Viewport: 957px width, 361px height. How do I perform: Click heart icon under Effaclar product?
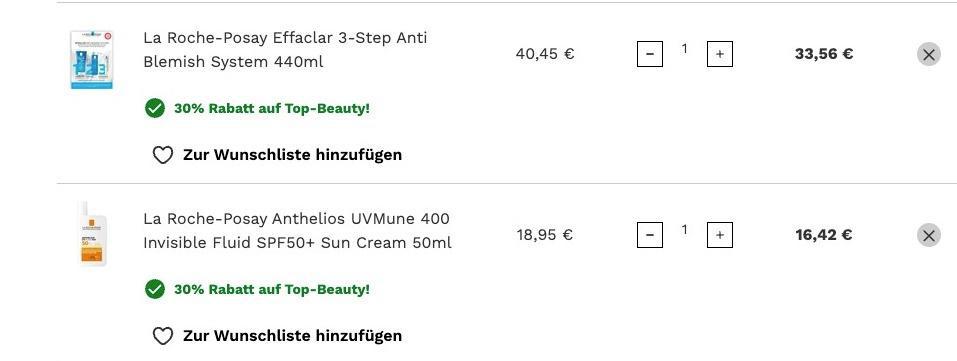pos(162,155)
